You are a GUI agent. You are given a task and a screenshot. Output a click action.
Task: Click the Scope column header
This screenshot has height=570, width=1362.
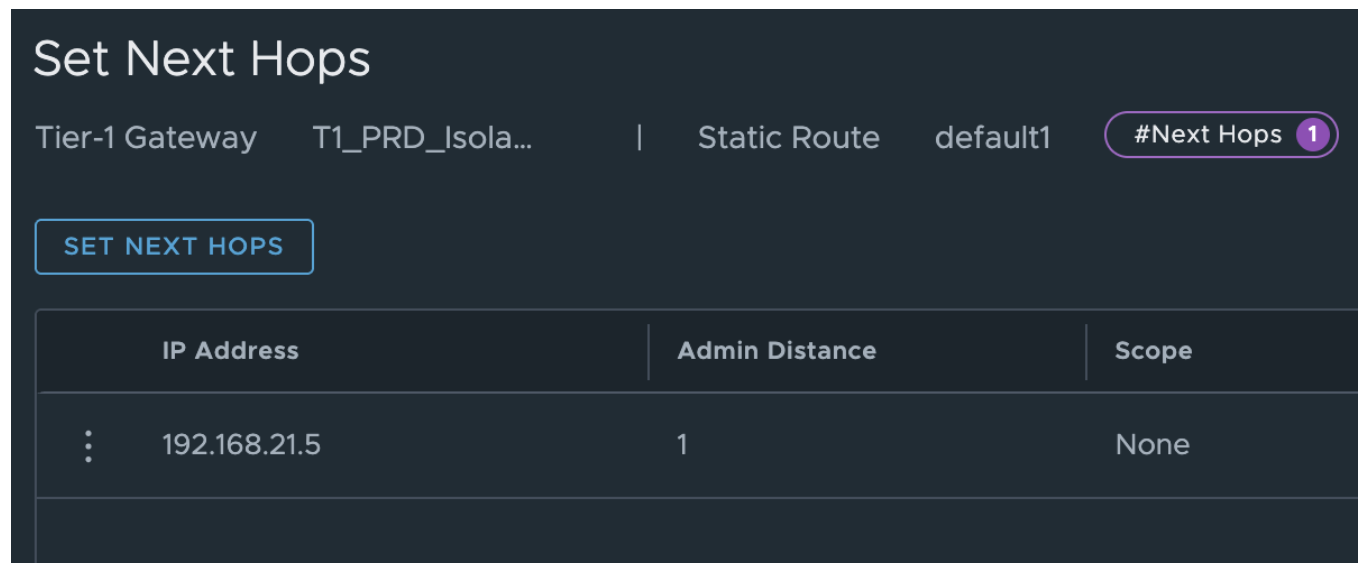(1153, 351)
